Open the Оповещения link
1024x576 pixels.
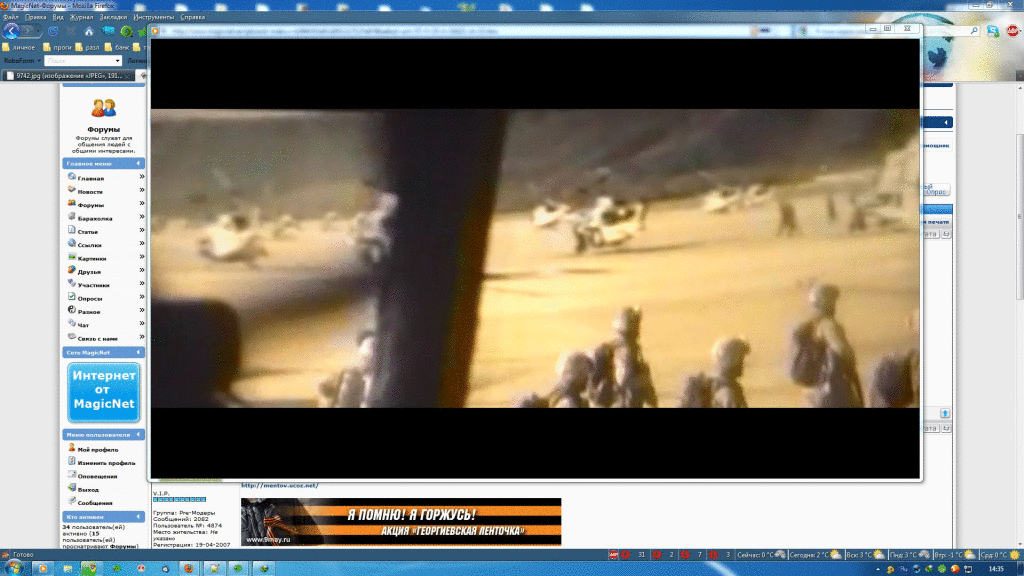point(97,477)
